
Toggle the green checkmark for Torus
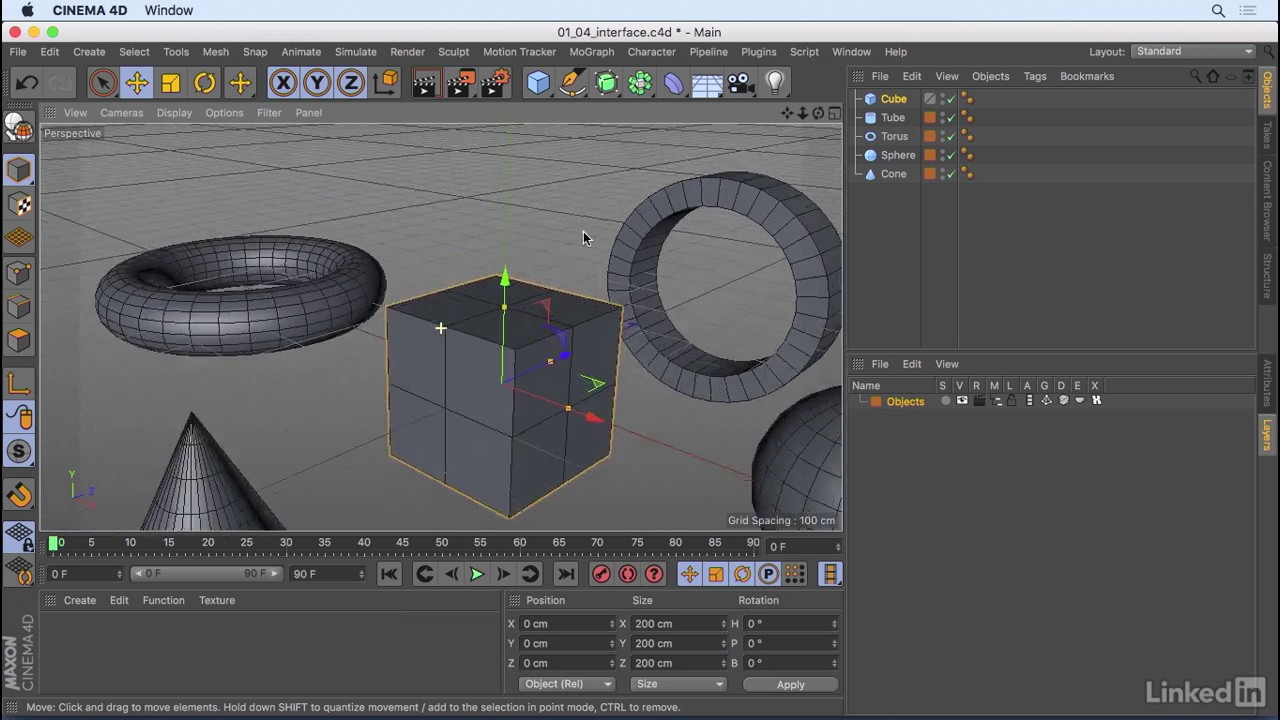point(951,137)
